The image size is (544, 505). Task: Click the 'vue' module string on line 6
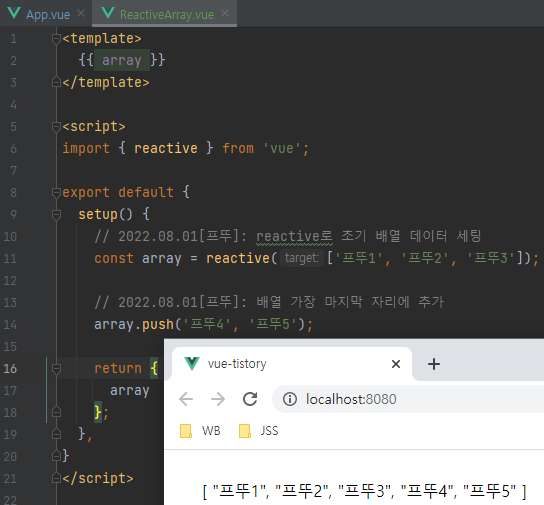pos(282,149)
